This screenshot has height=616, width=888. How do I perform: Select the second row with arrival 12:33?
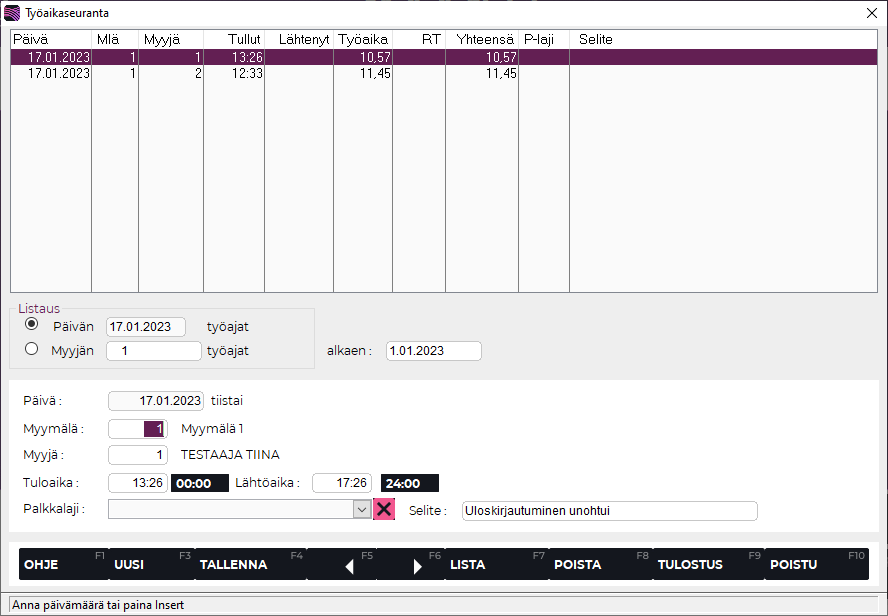[x=300, y=74]
